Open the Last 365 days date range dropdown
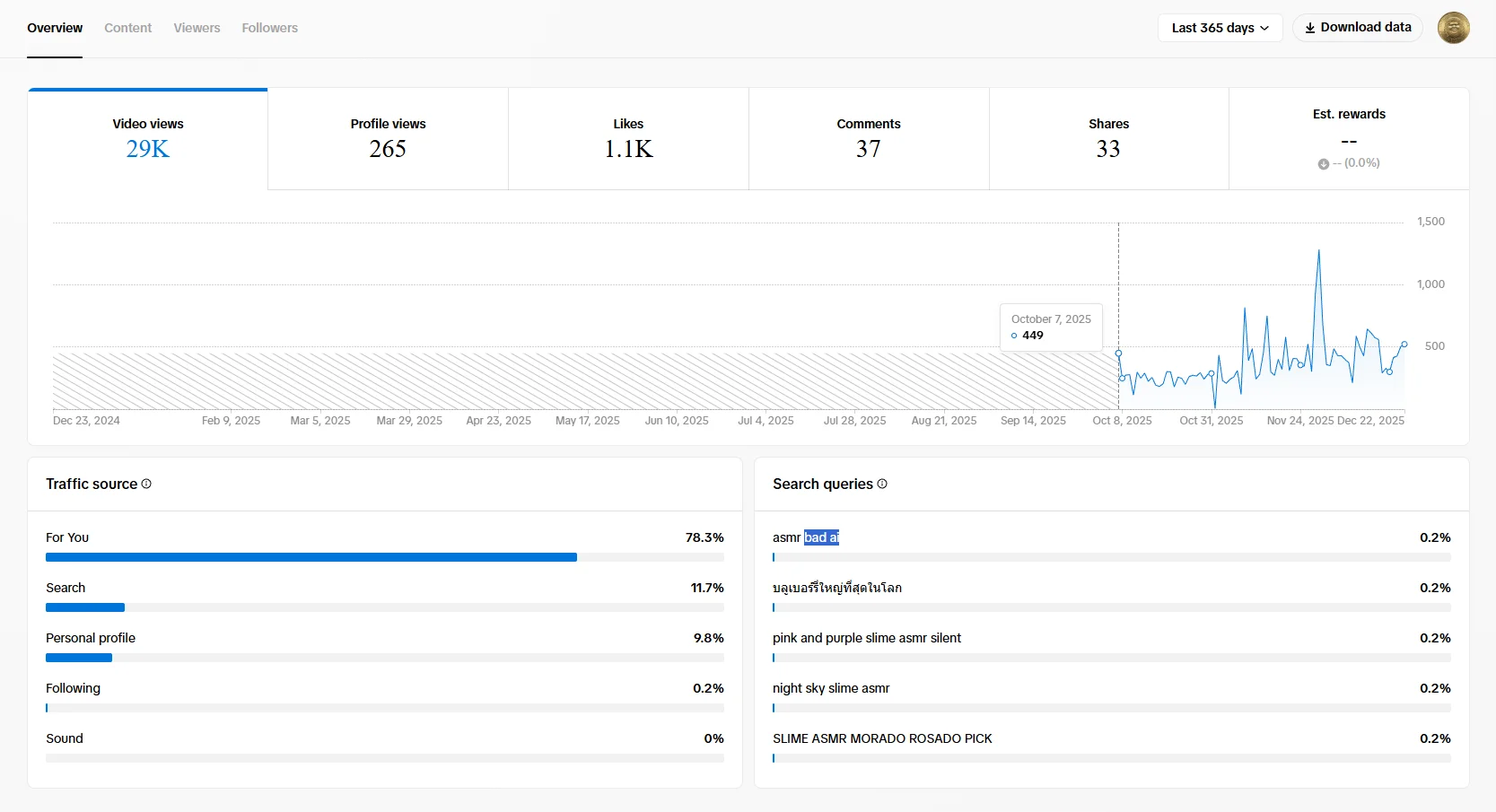 1219,27
